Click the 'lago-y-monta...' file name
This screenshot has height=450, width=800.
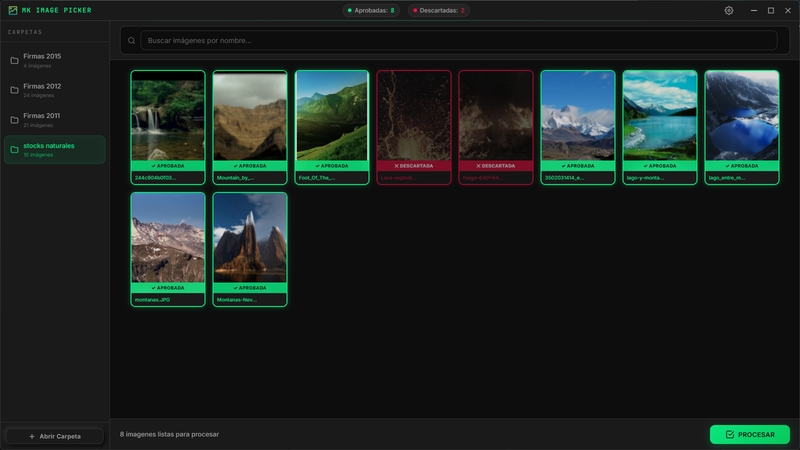pos(645,178)
